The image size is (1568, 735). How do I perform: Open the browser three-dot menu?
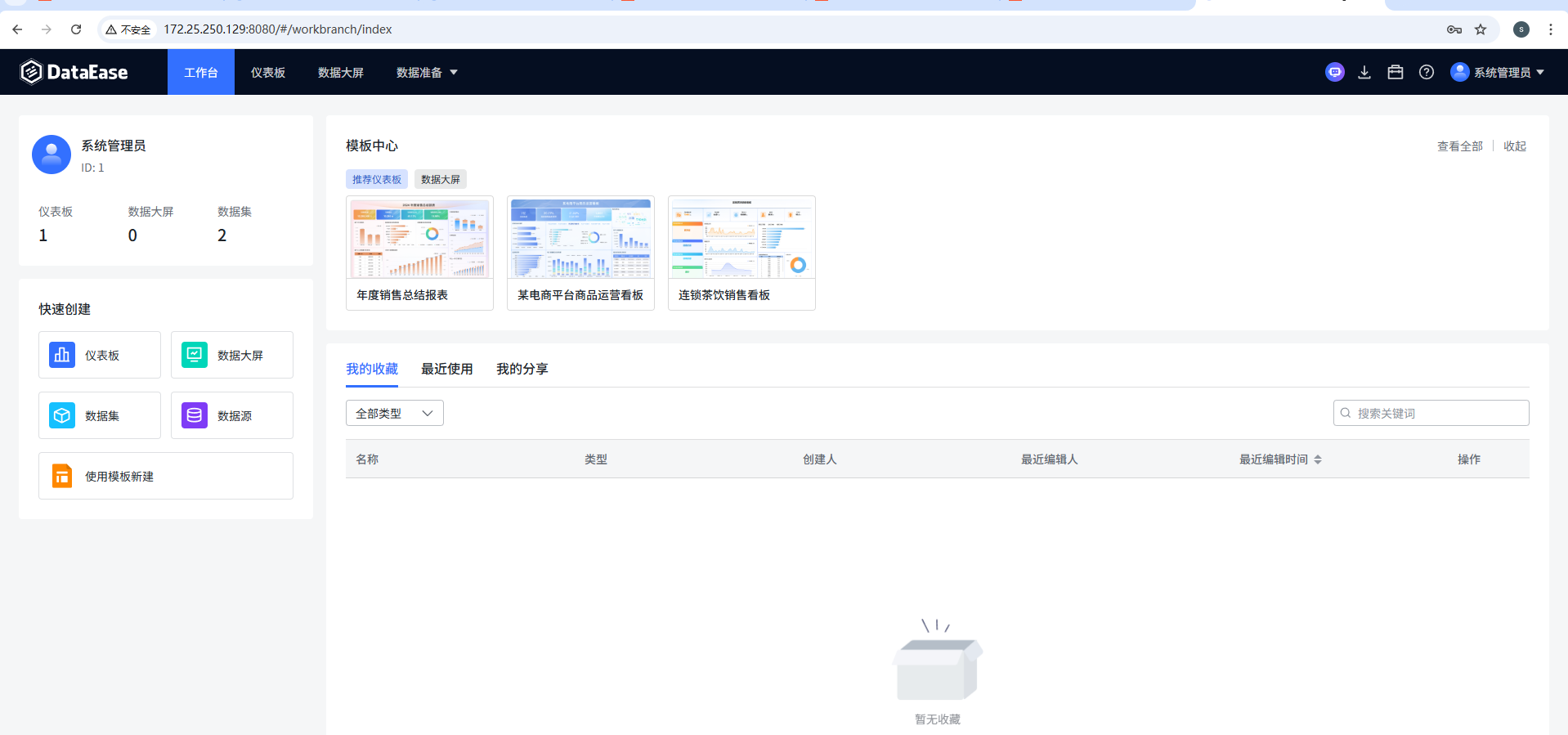[1551, 29]
